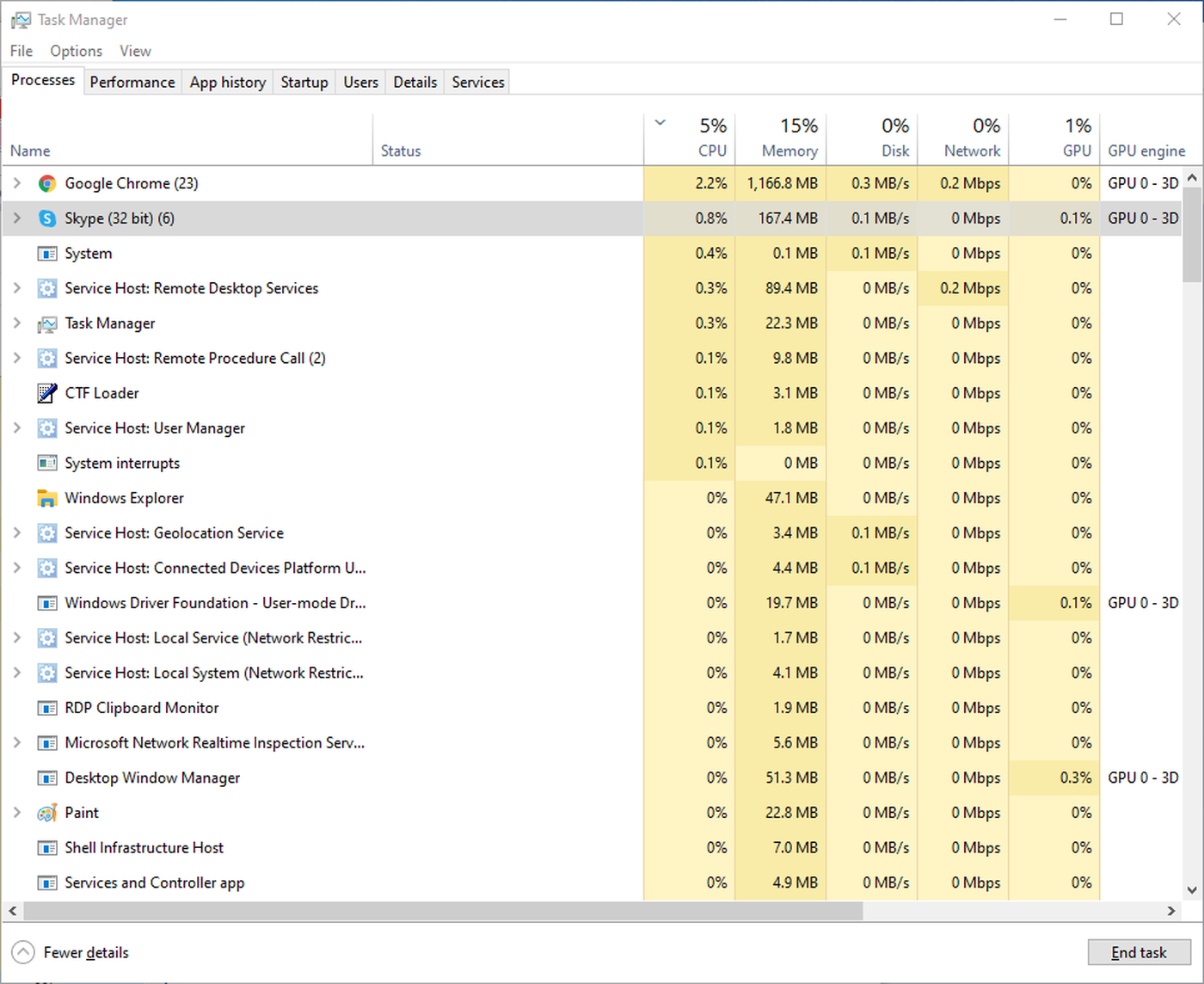Click the CTF Loader pen icon
This screenshot has height=984, width=1204.
47,393
